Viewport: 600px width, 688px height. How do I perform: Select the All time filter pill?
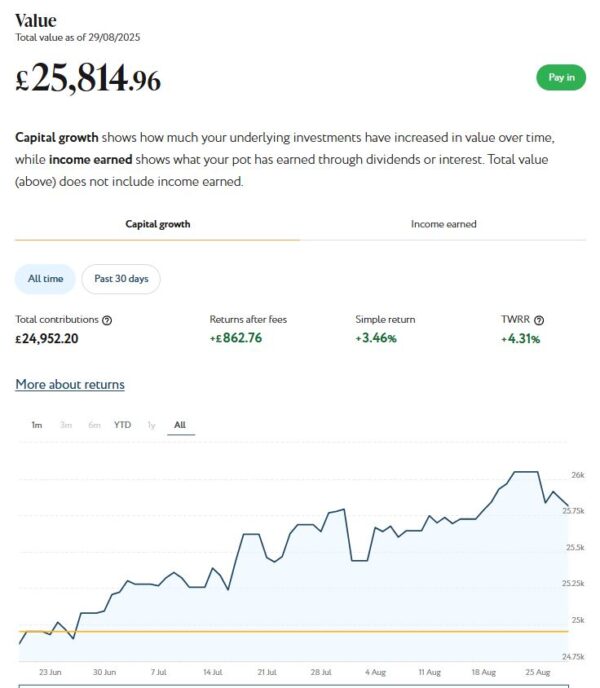pos(45,279)
